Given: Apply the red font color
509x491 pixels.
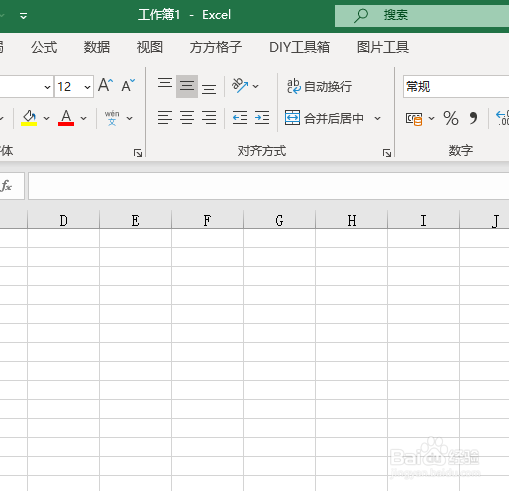Looking at the screenshot, I should click(x=66, y=118).
